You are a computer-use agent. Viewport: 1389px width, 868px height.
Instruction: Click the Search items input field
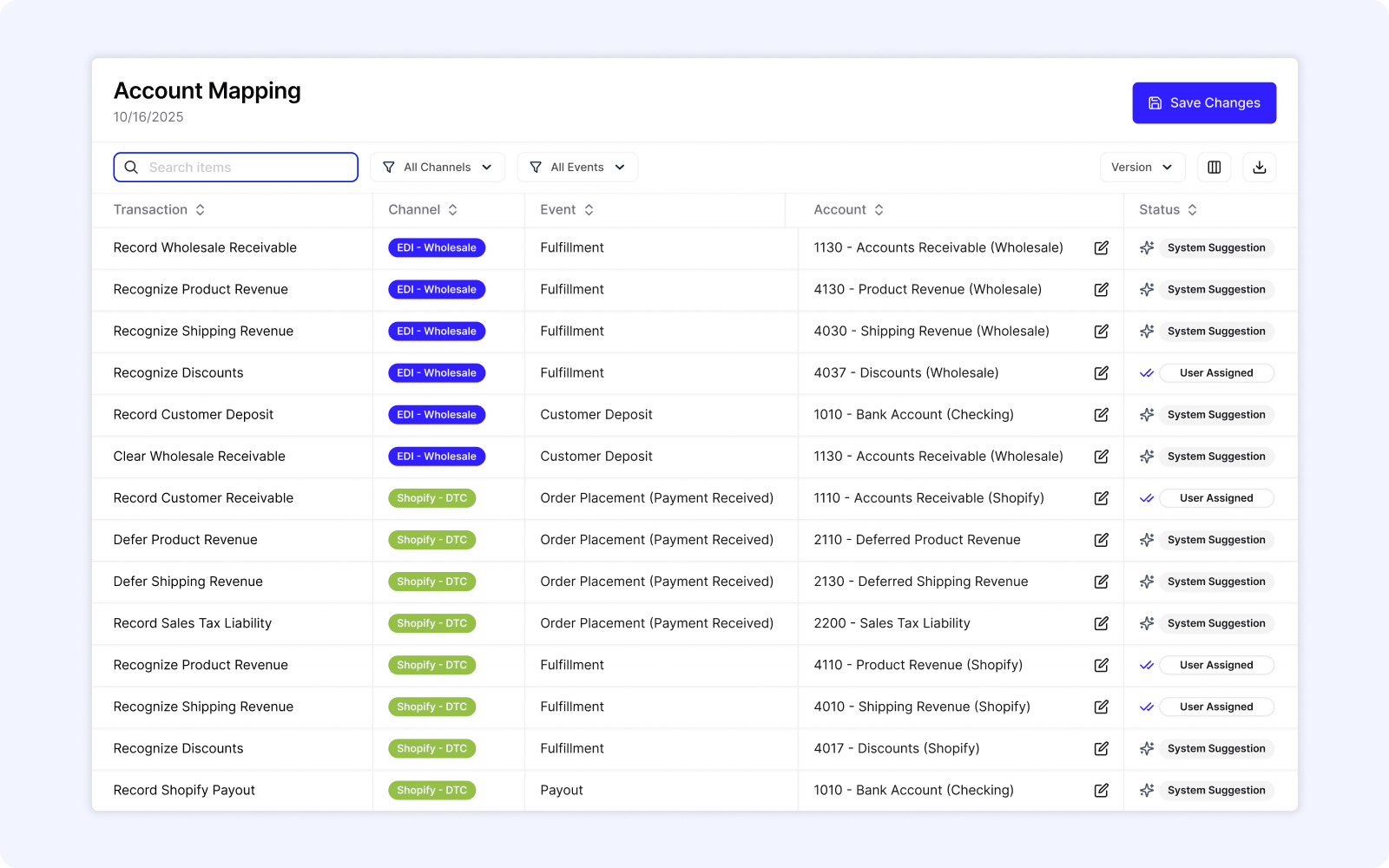(x=243, y=167)
